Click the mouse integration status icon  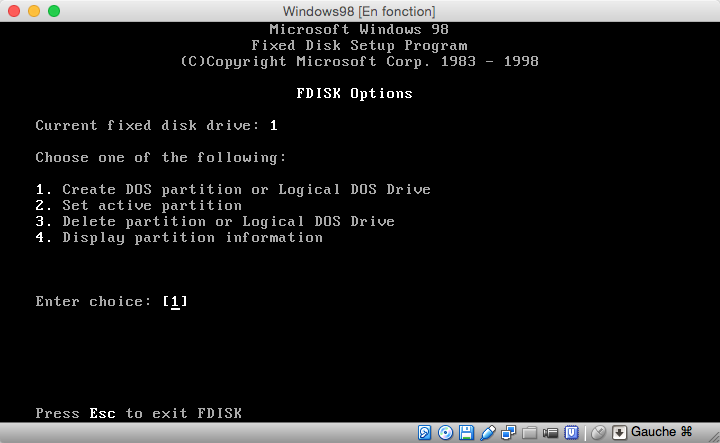tap(598, 432)
